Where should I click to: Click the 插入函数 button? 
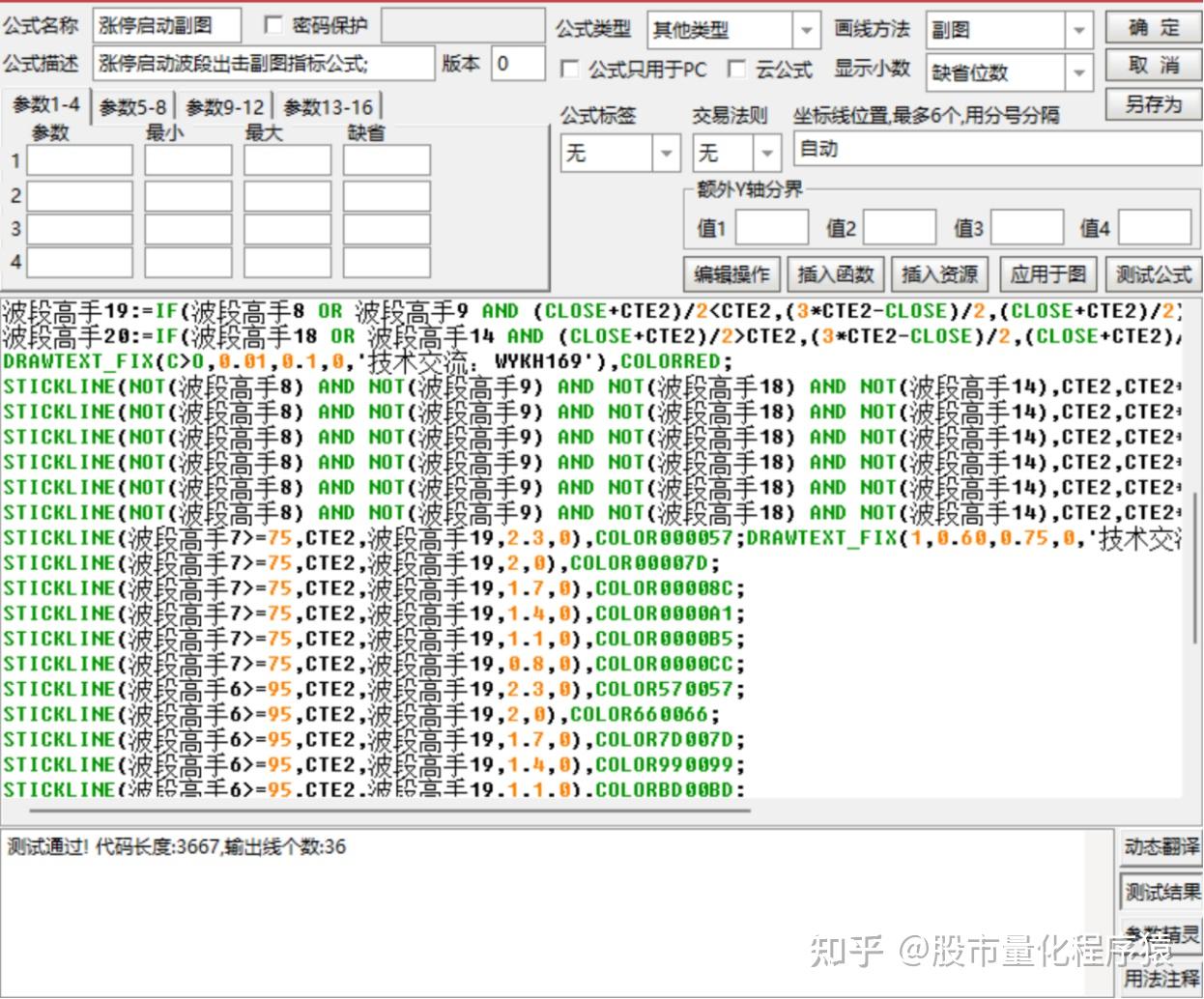tap(836, 274)
